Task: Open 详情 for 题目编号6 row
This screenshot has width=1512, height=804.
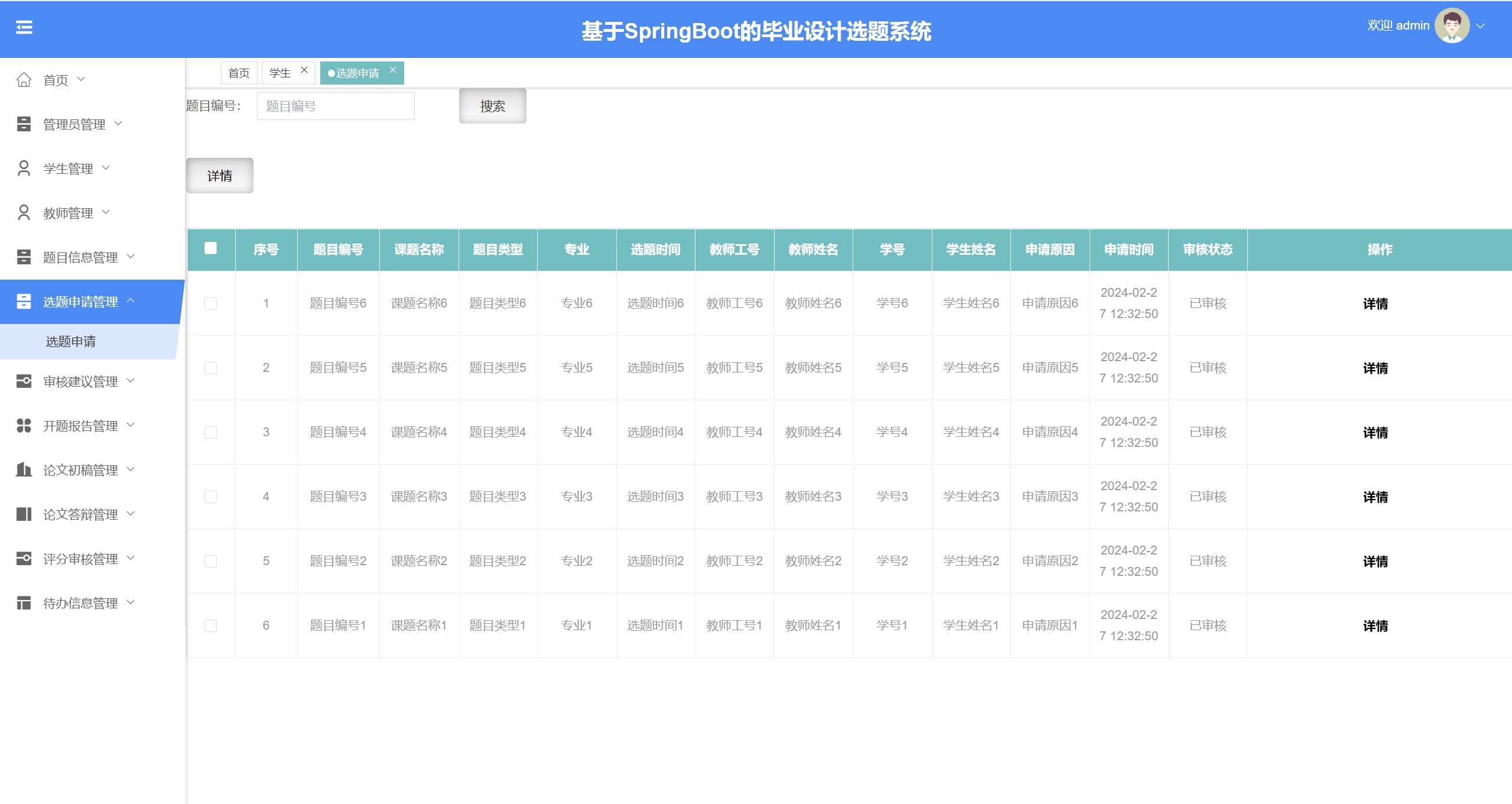Action: coord(1376,304)
